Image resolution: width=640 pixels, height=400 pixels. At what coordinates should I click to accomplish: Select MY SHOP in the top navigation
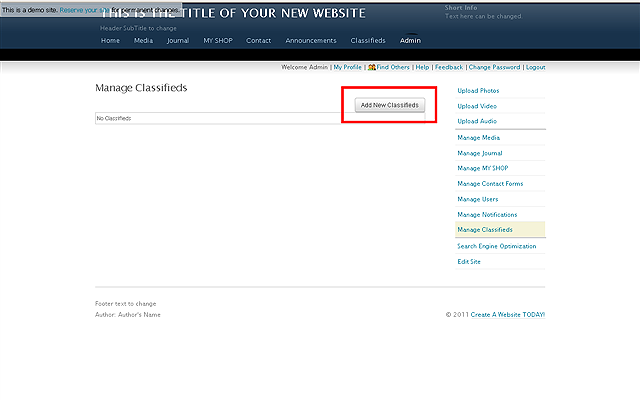pyautogui.click(x=217, y=41)
